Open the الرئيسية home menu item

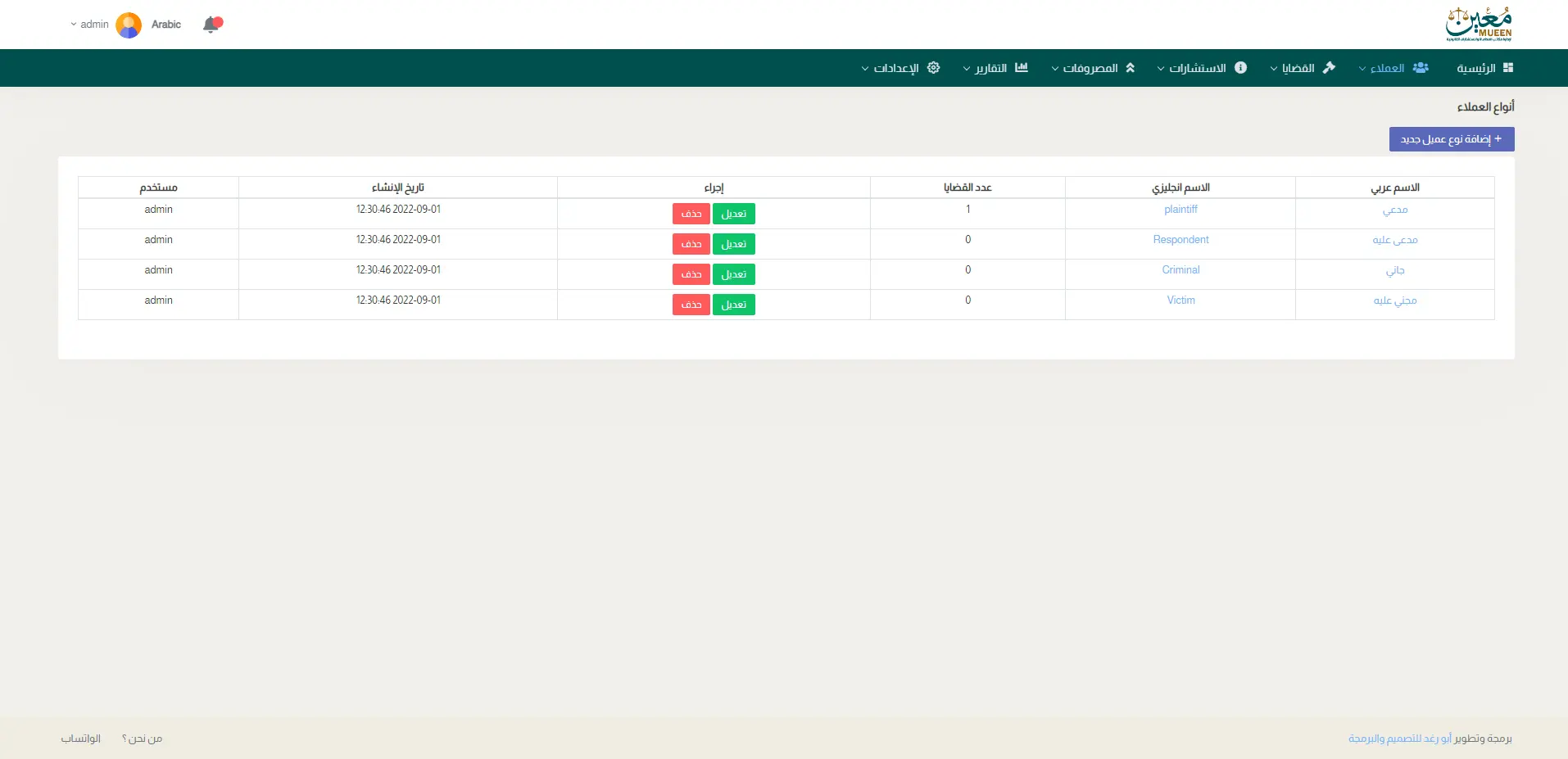(1475, 68)
